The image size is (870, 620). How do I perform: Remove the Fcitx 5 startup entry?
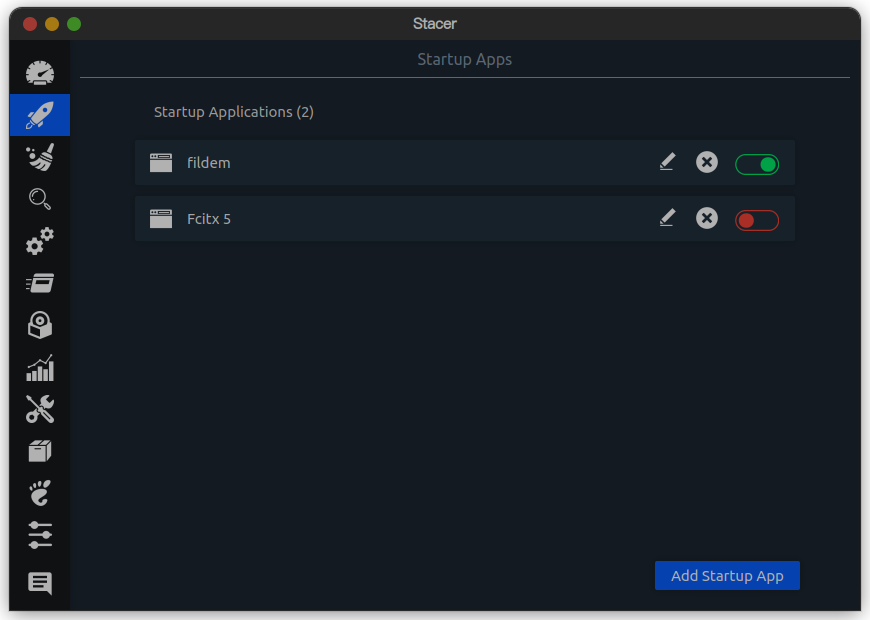coord(707,218)
